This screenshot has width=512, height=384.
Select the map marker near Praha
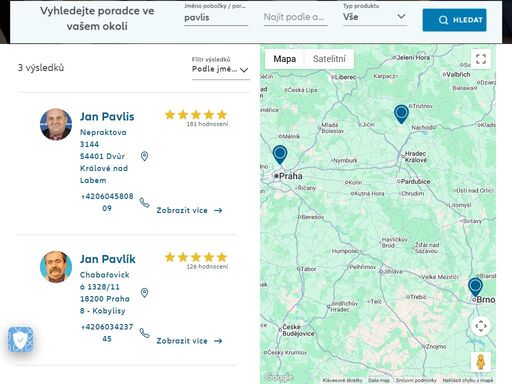280,154
